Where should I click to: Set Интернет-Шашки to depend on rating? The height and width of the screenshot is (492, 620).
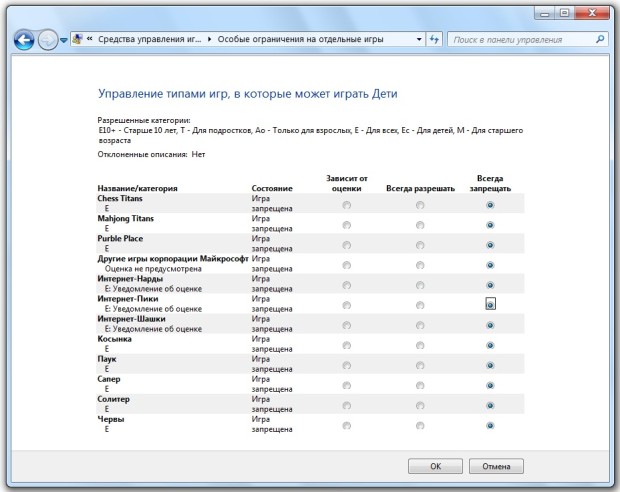346,325
